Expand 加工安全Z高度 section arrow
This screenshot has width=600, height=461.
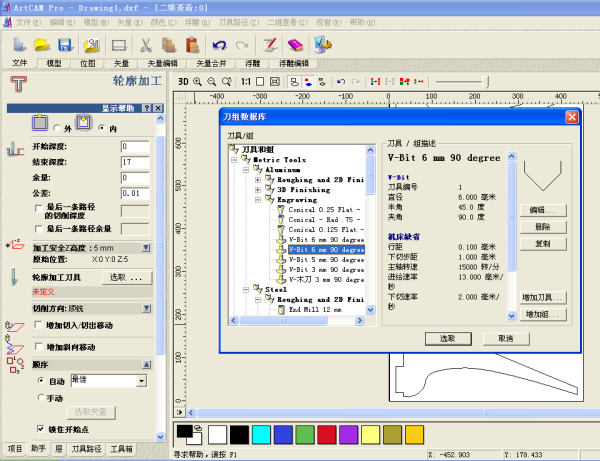pyautogui.click(x=146, y=248)
